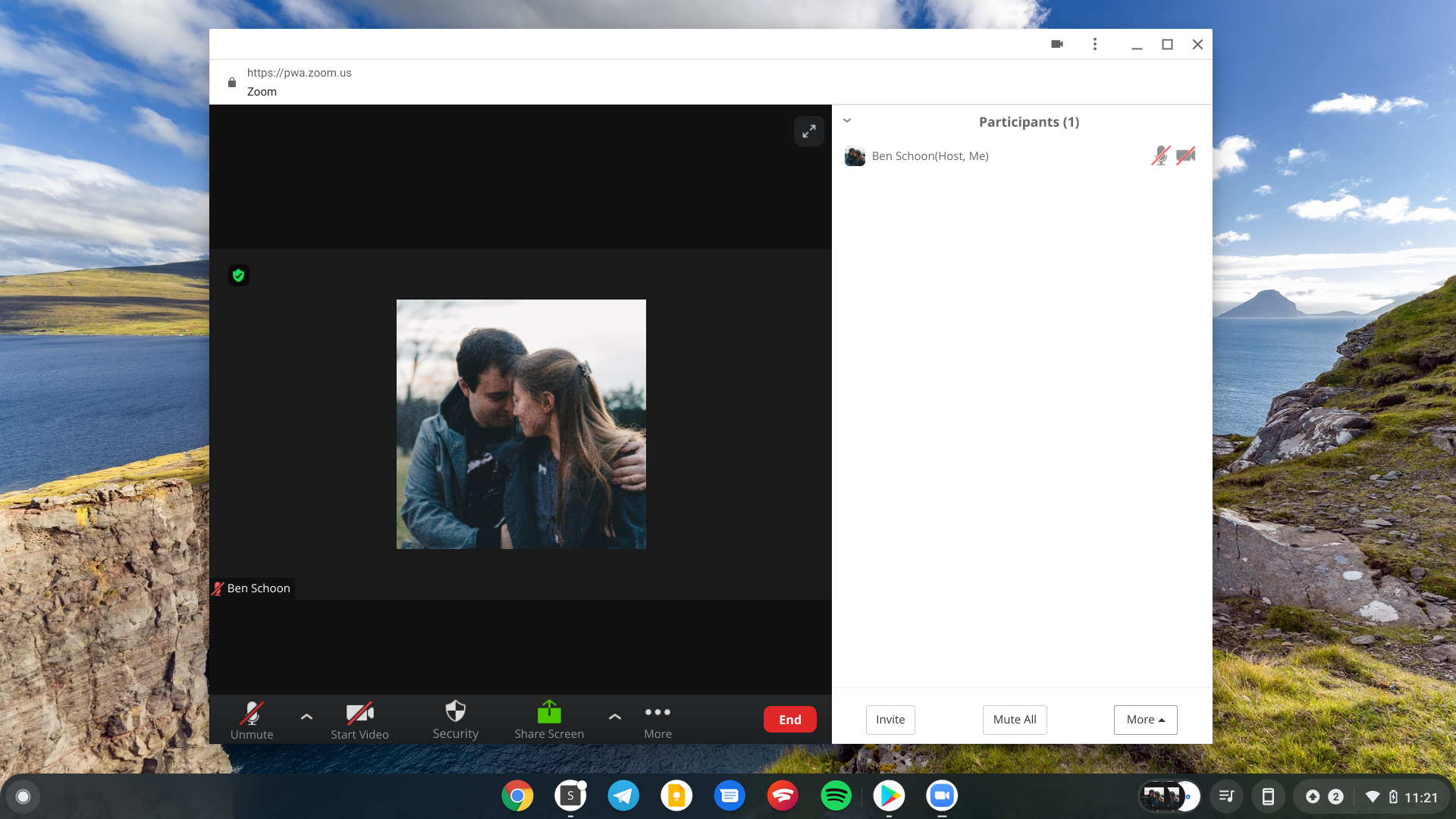The width and height of the screenshot is (1456, 819).
Task: Click the site lock icon near URL
Action: point(232,82)
